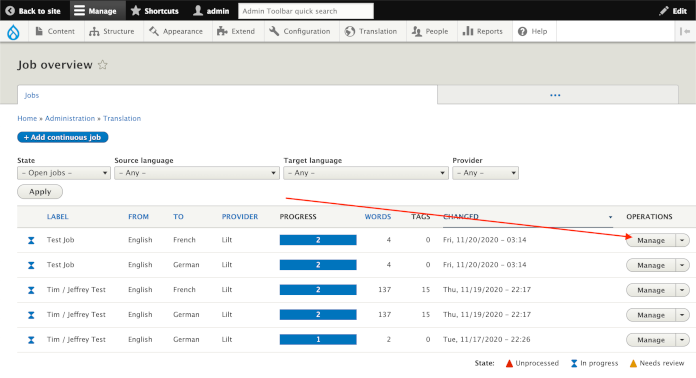Expand the Provider Any dropdown
Viewport: 696px width, 378px height.
point(485,173)
